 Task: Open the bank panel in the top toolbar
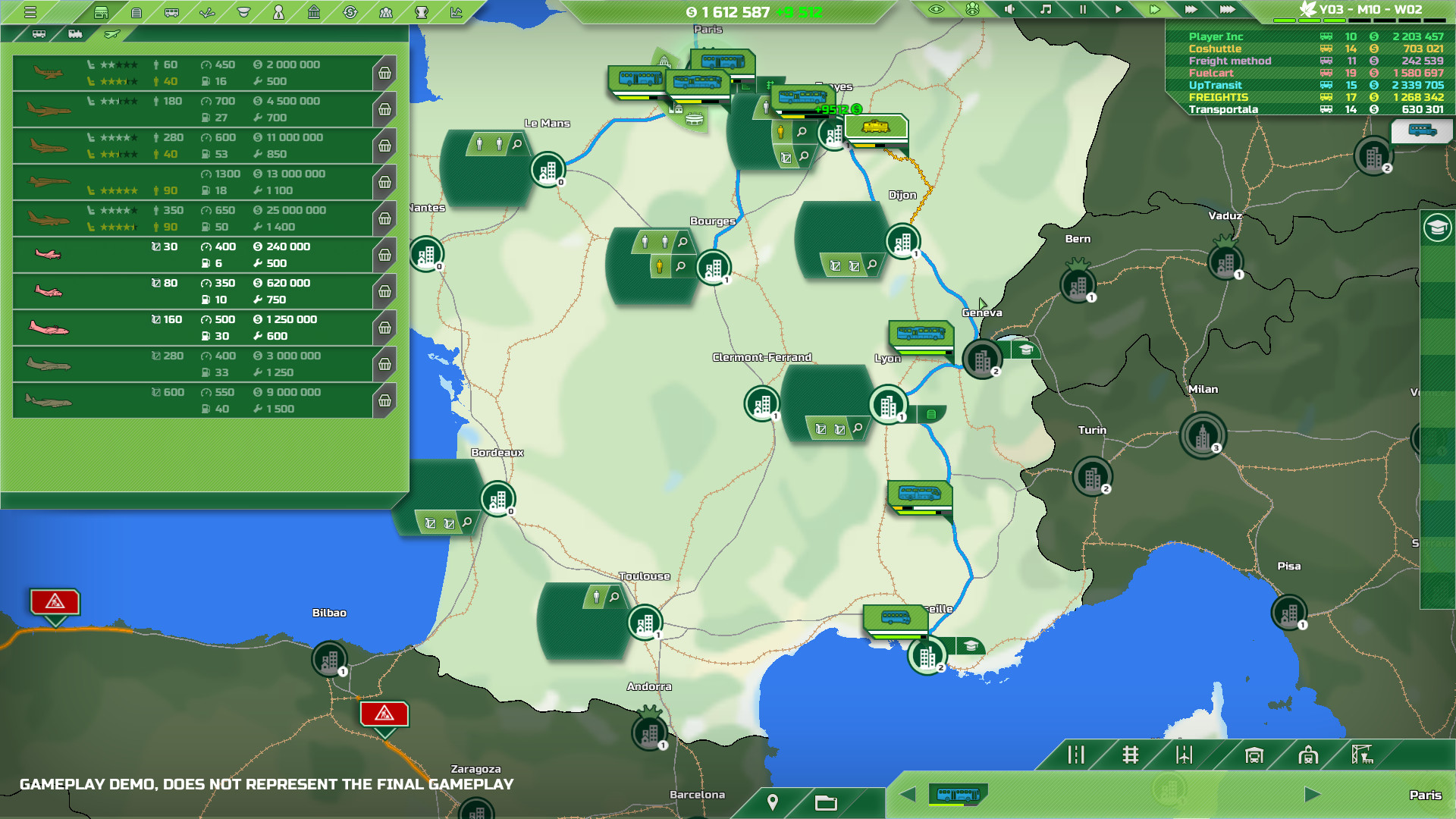coord(315,11)
